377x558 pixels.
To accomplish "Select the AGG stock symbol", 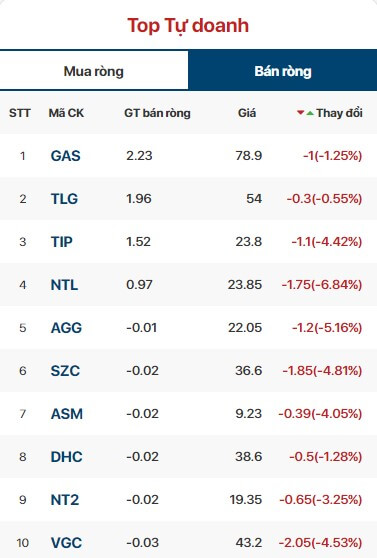I will (x=66, y=327).
